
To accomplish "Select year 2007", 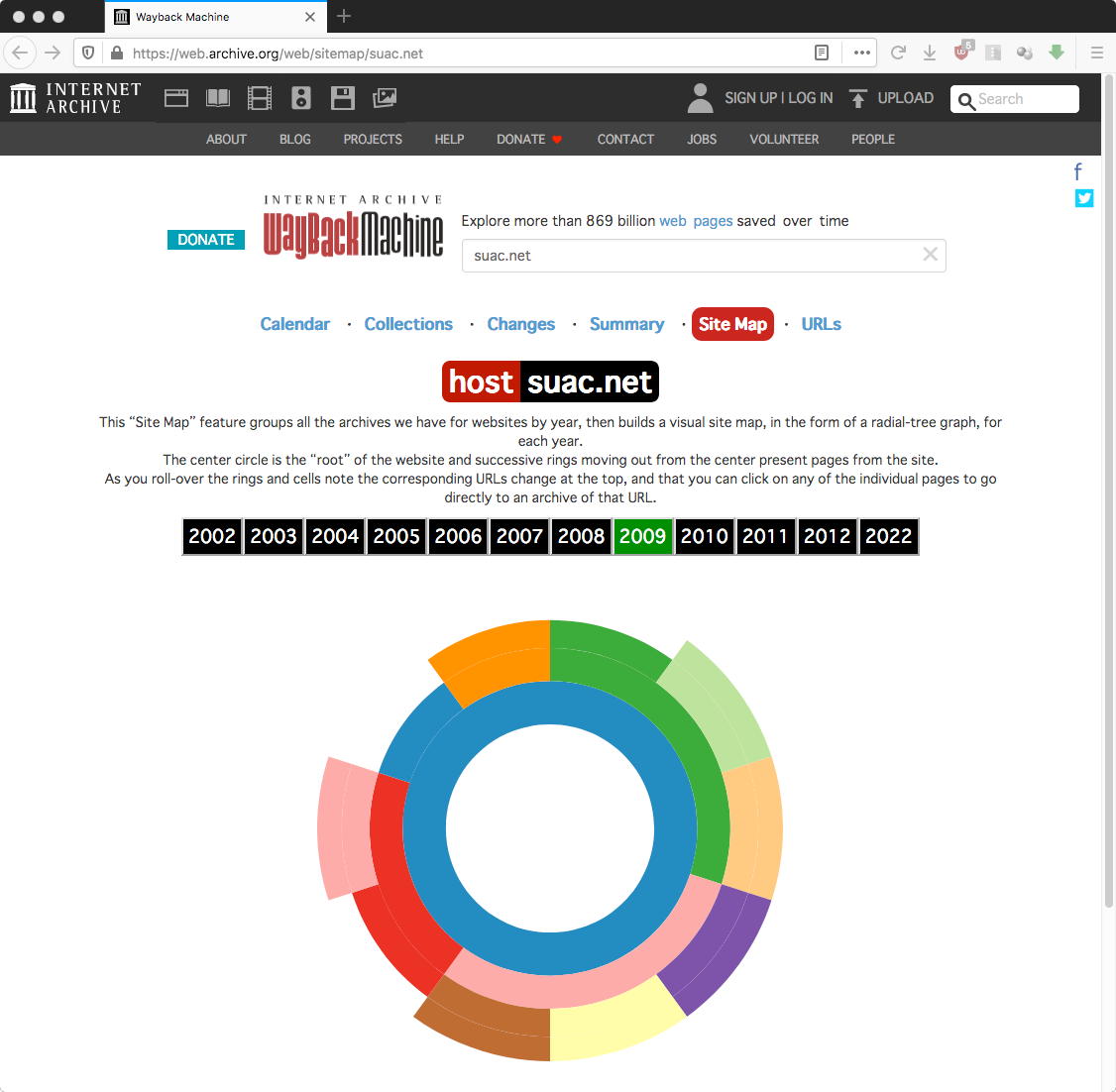I will (x=519, y=536).
